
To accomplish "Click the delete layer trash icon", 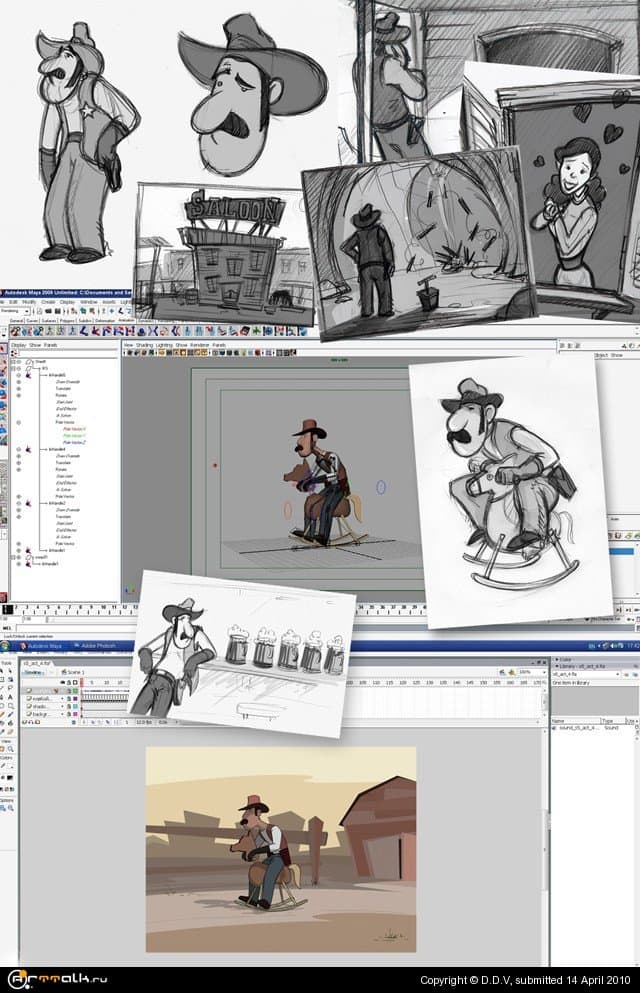I will (x=73, y=723).
